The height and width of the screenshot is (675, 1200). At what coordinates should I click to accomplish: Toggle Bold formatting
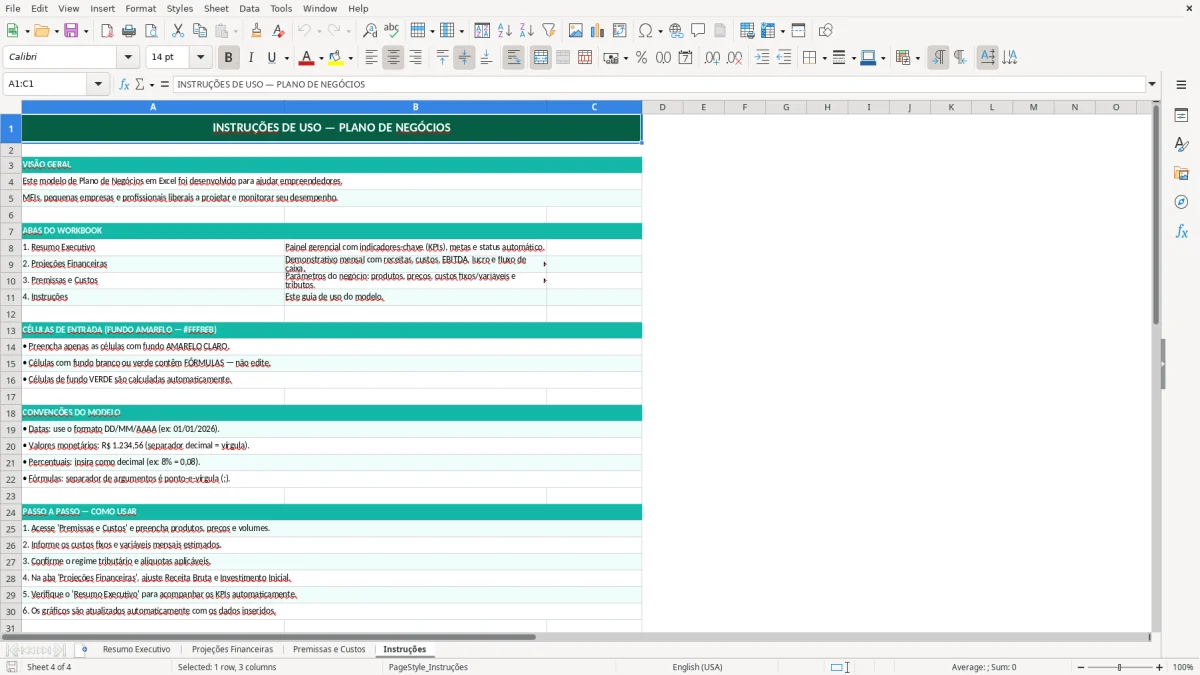coord(228,58)
